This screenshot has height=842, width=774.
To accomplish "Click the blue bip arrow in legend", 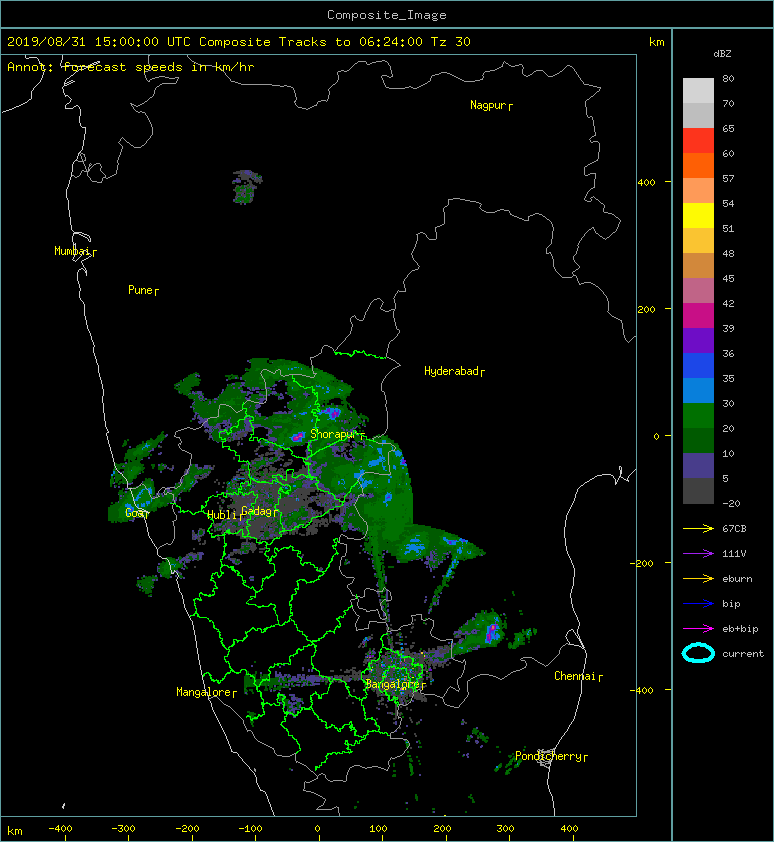I will pyautogui.click(x=698, y=604).
